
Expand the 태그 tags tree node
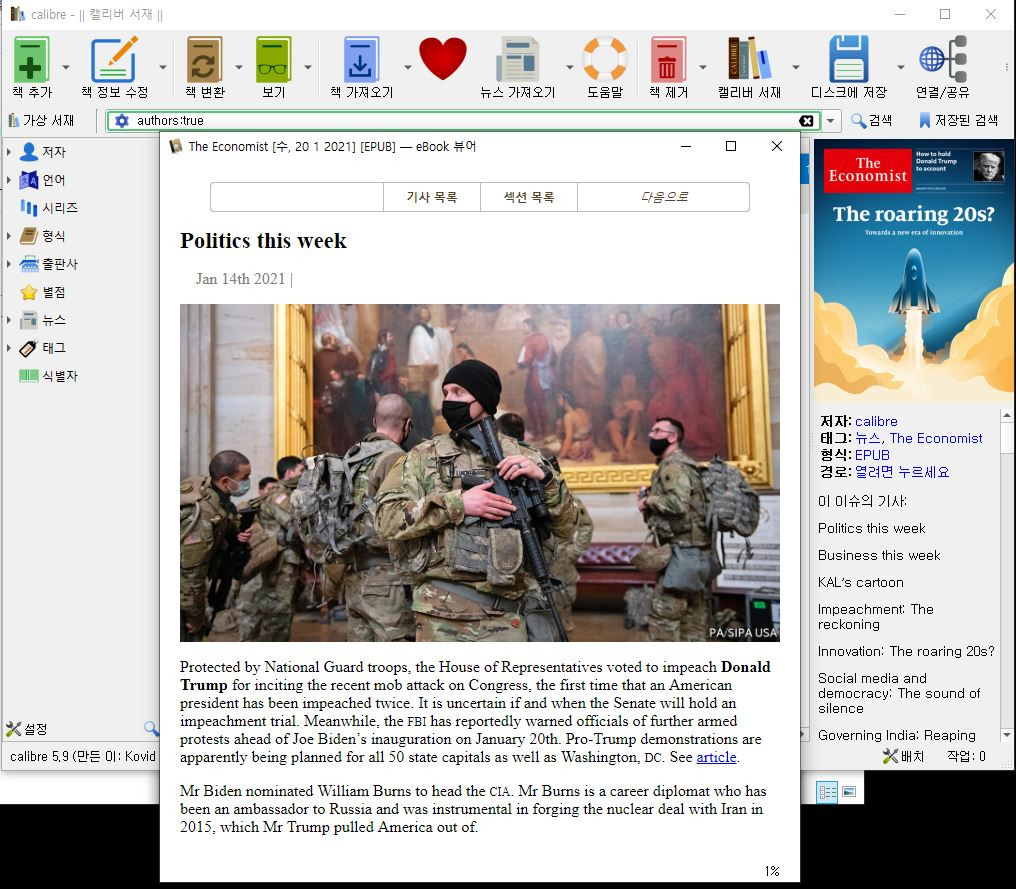coord(8,348)
